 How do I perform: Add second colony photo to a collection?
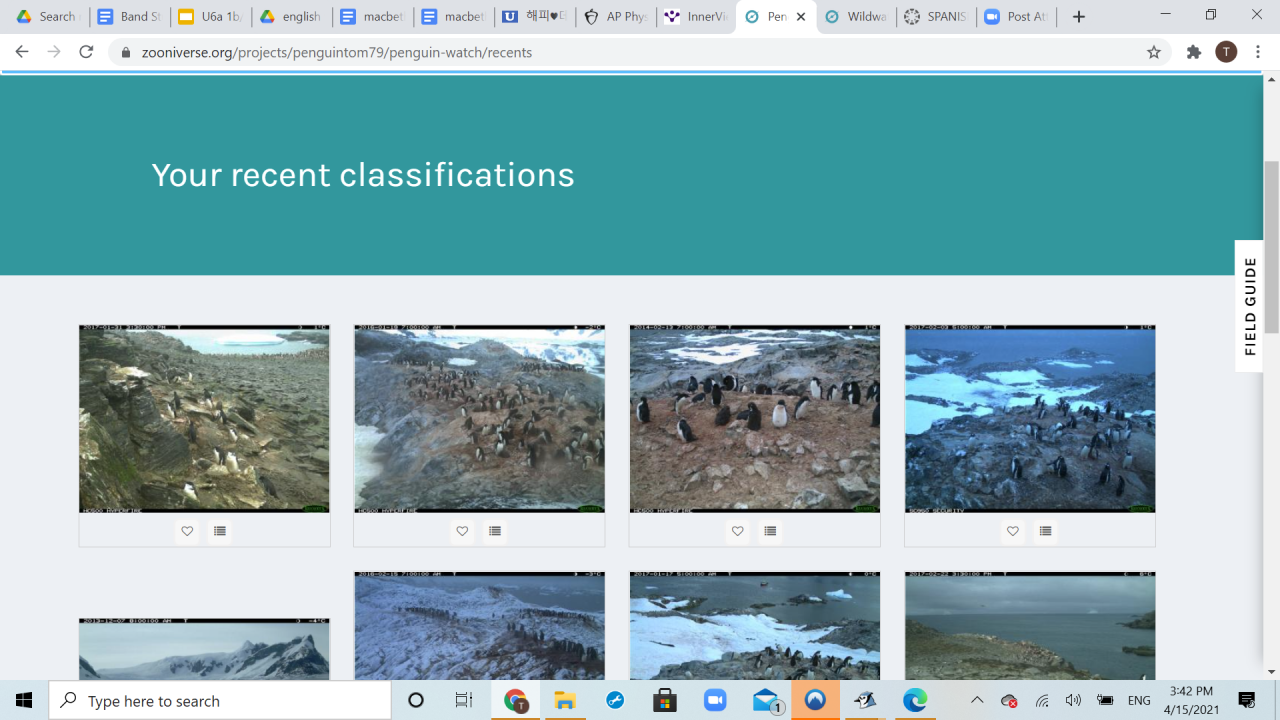coord(495,531)
